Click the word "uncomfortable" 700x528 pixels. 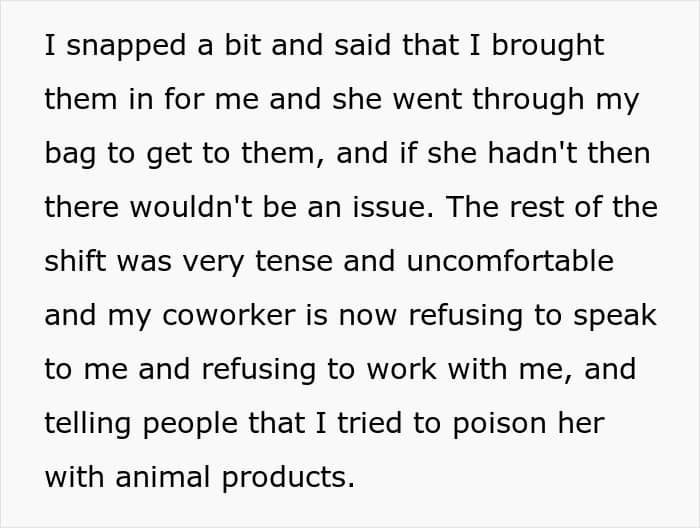(510, 261)
